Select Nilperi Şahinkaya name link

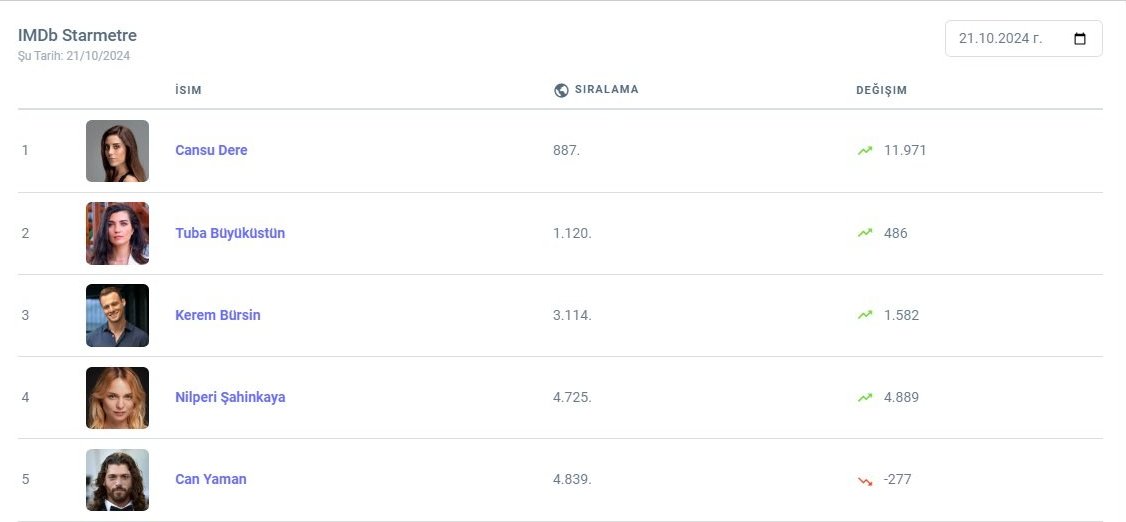[230, 397]
